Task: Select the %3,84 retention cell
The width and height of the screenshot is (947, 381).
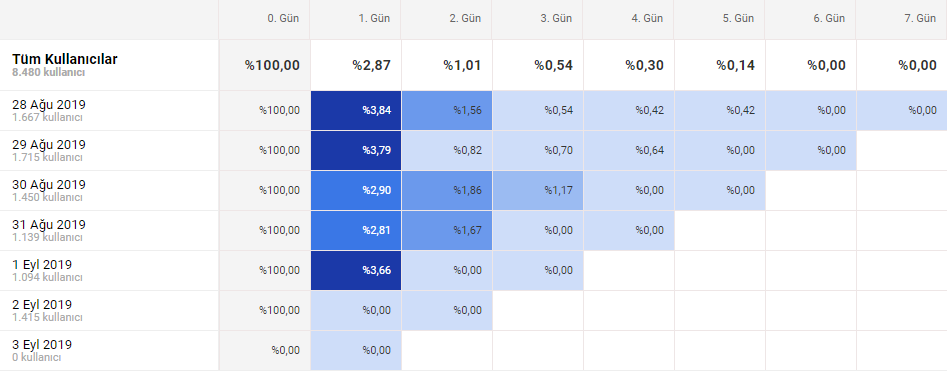Action: 356,110
